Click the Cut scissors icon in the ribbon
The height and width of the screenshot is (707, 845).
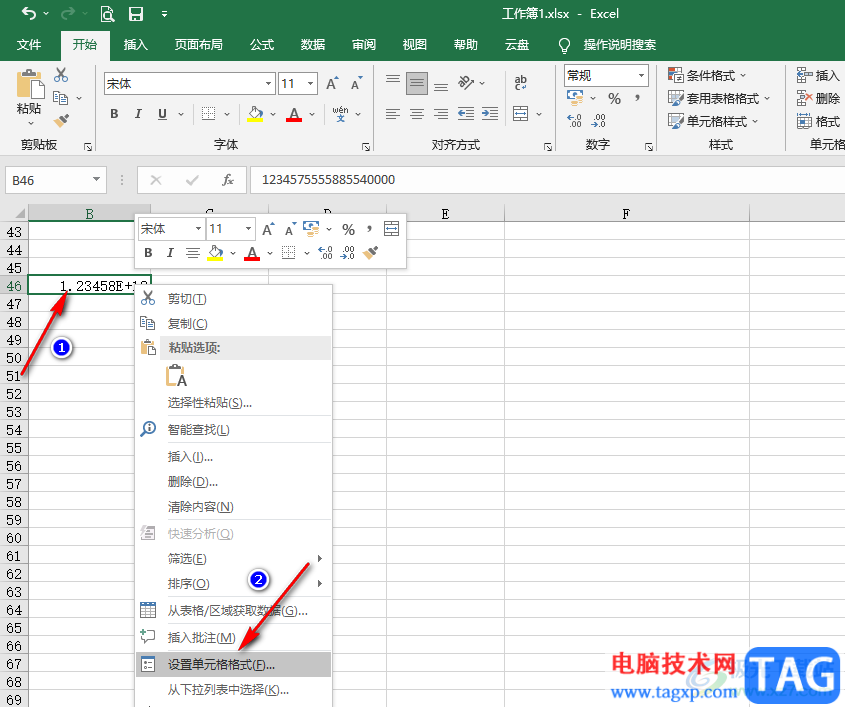[61, 75]
